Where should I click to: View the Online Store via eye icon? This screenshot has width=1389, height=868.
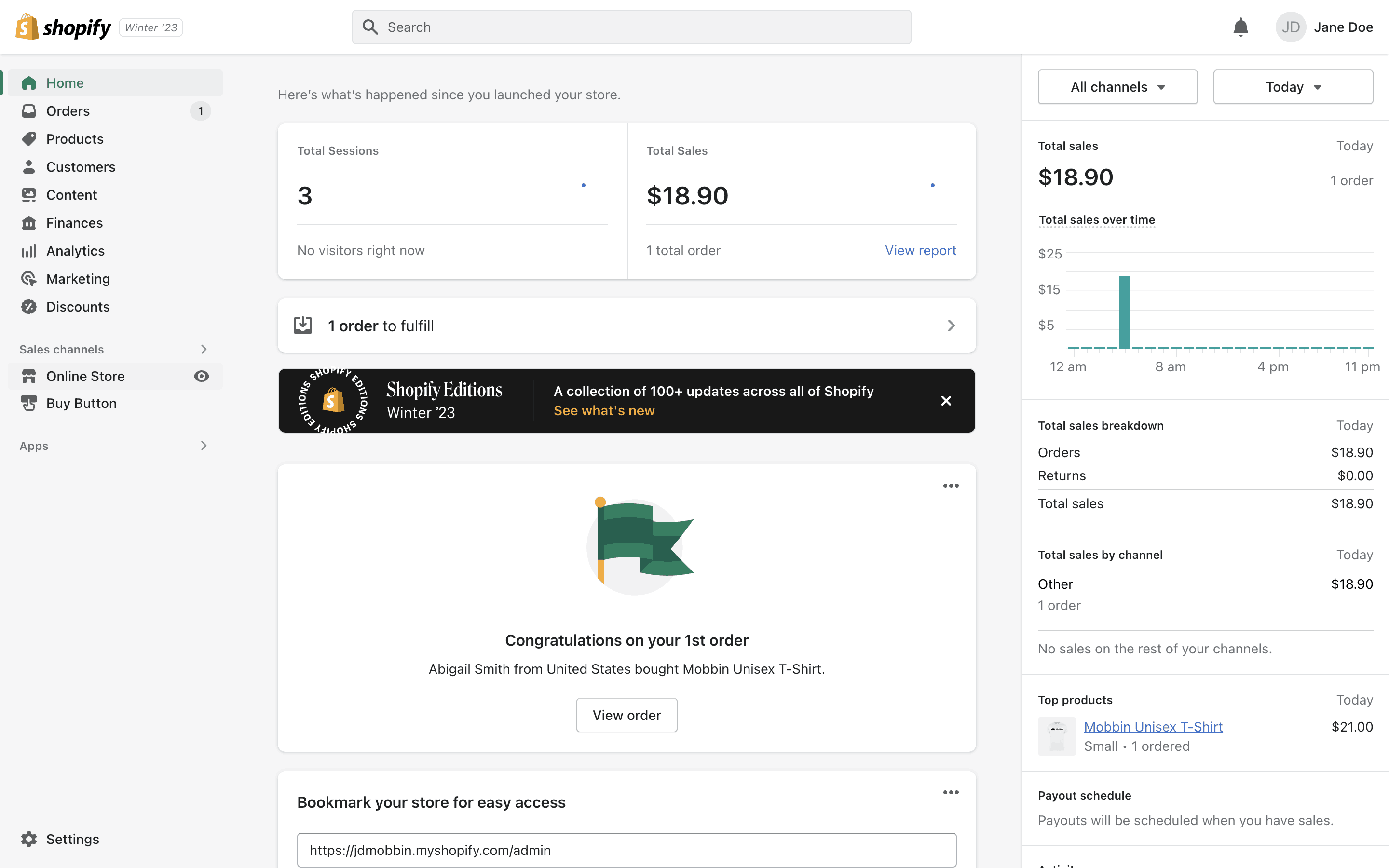click(x=202, y=376)
